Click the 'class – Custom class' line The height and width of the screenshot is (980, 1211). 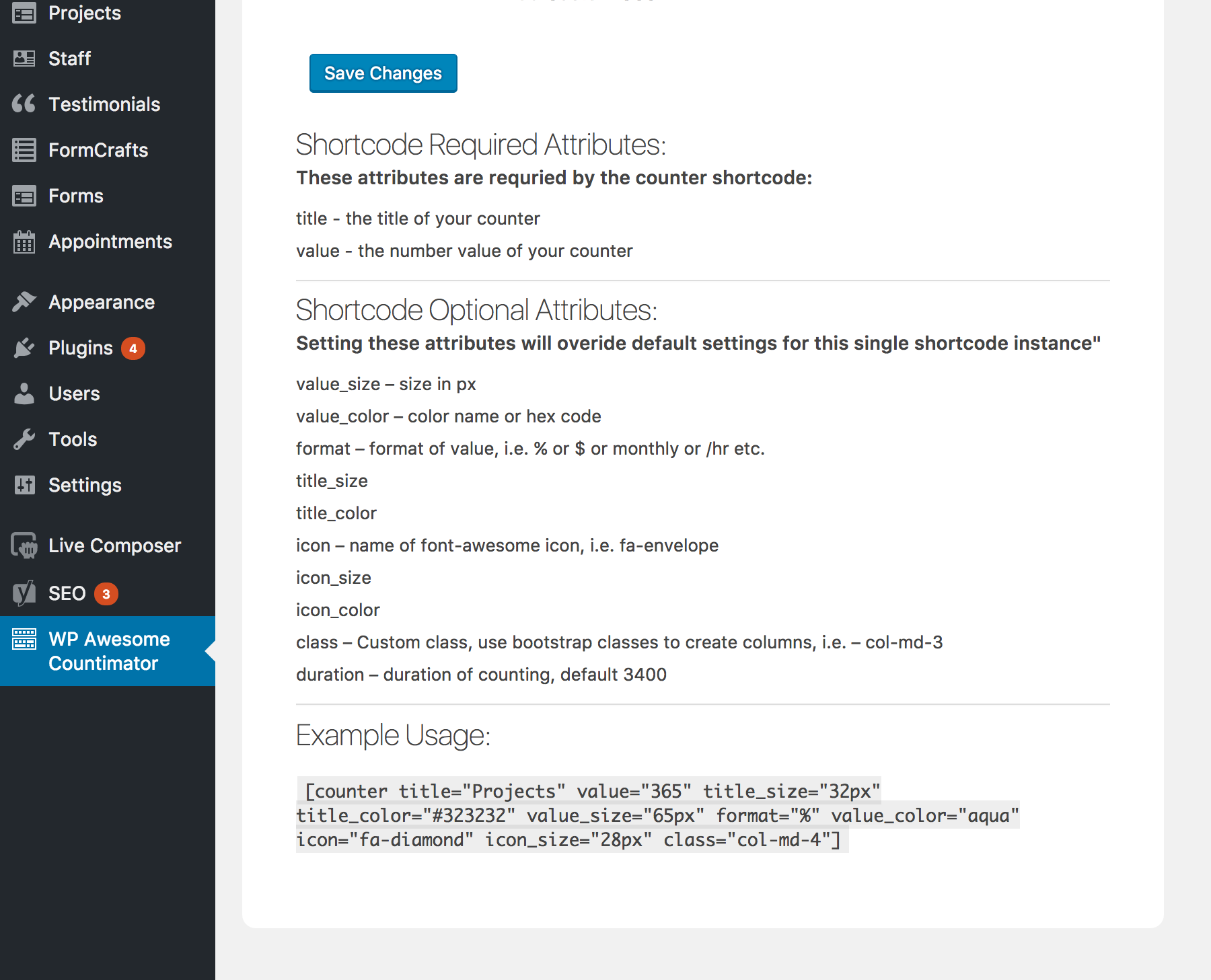[620, 642]
